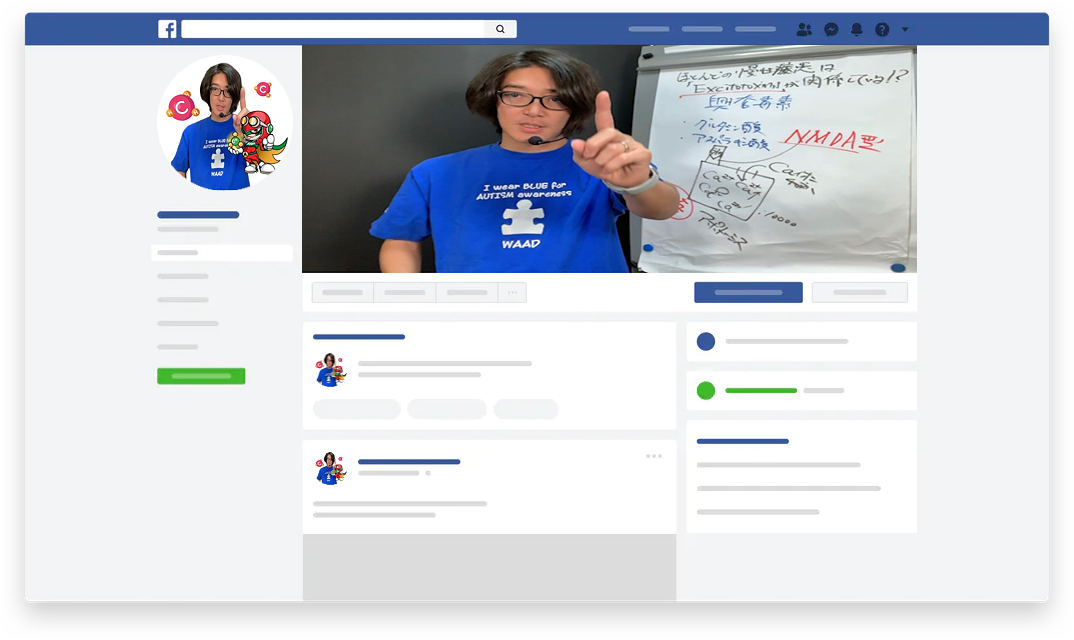Open the cover photo with whiteboard
The width and height of the screenshot is (1074, 640).
coord(609,158)
